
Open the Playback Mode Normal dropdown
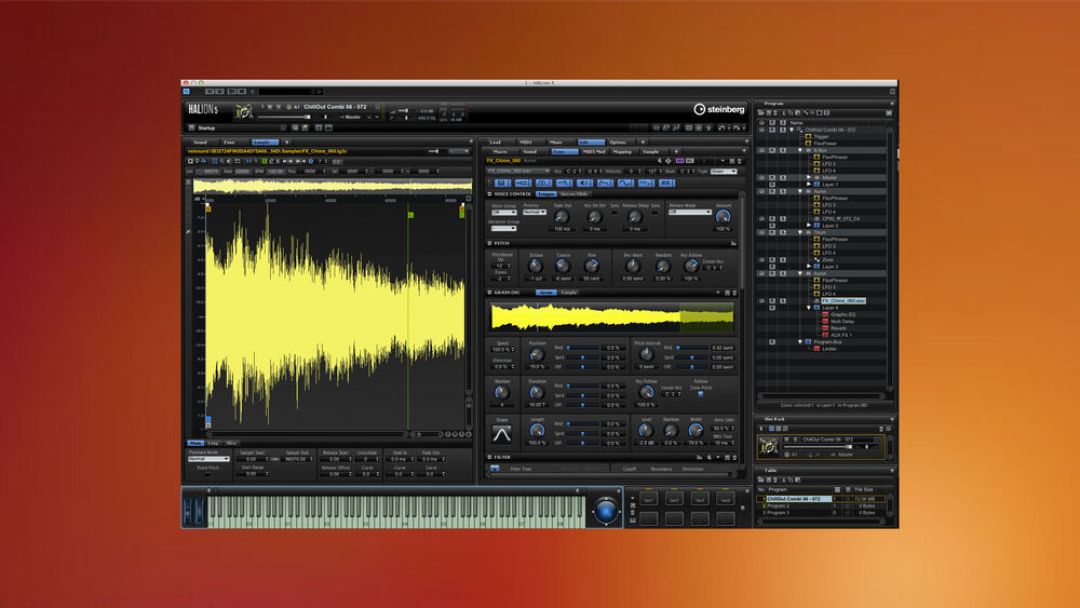pos(208,459)
